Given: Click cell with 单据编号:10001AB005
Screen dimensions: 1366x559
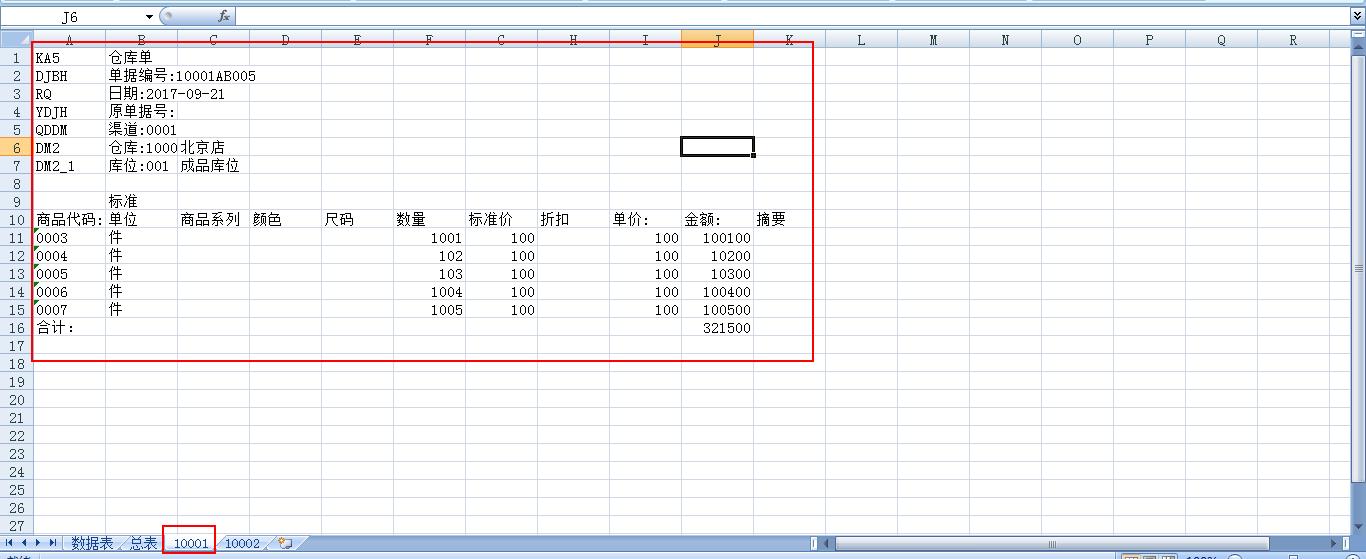Looking at the screenshot, I should click(x=141, y=75).
